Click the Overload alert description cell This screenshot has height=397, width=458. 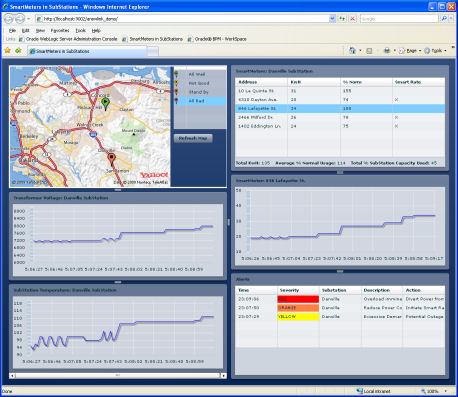tap(382, 299)
